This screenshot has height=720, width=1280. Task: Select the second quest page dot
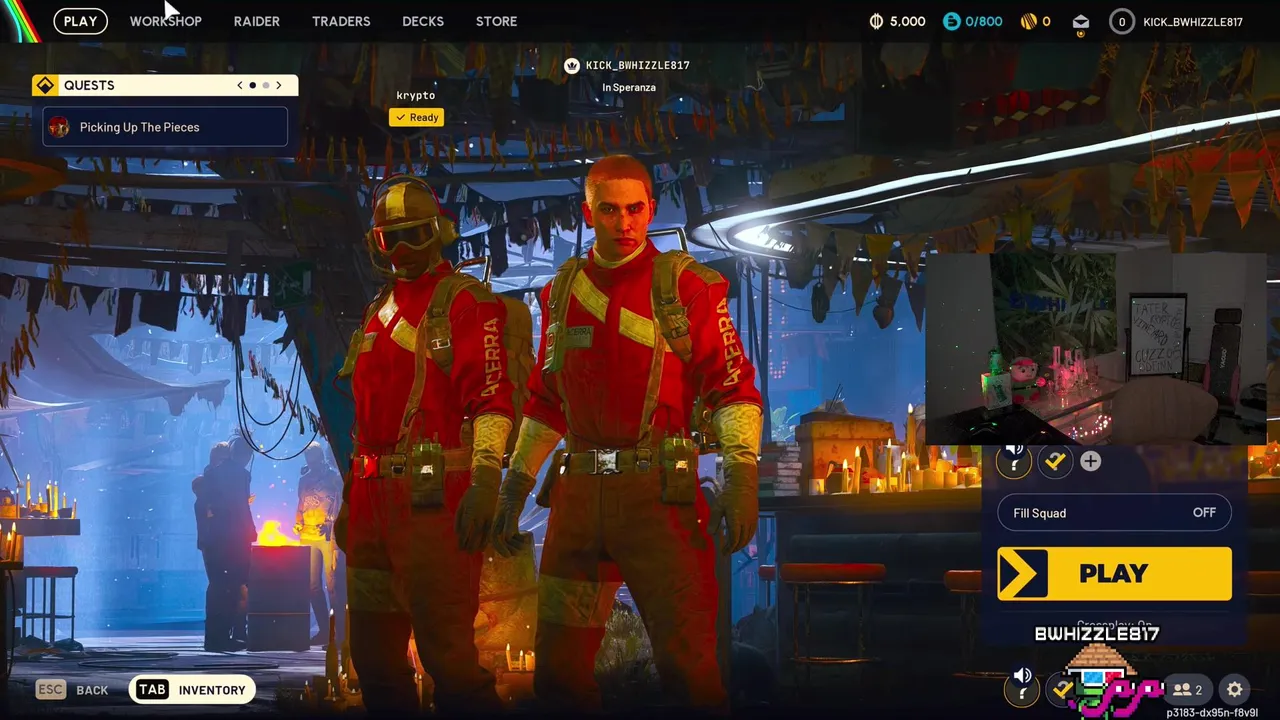click(x=266, y=85)
